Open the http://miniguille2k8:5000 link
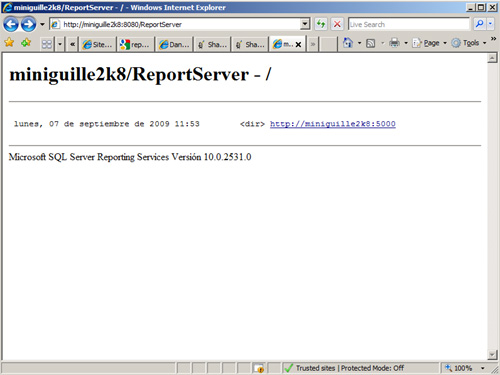 [x=333, y=124]
